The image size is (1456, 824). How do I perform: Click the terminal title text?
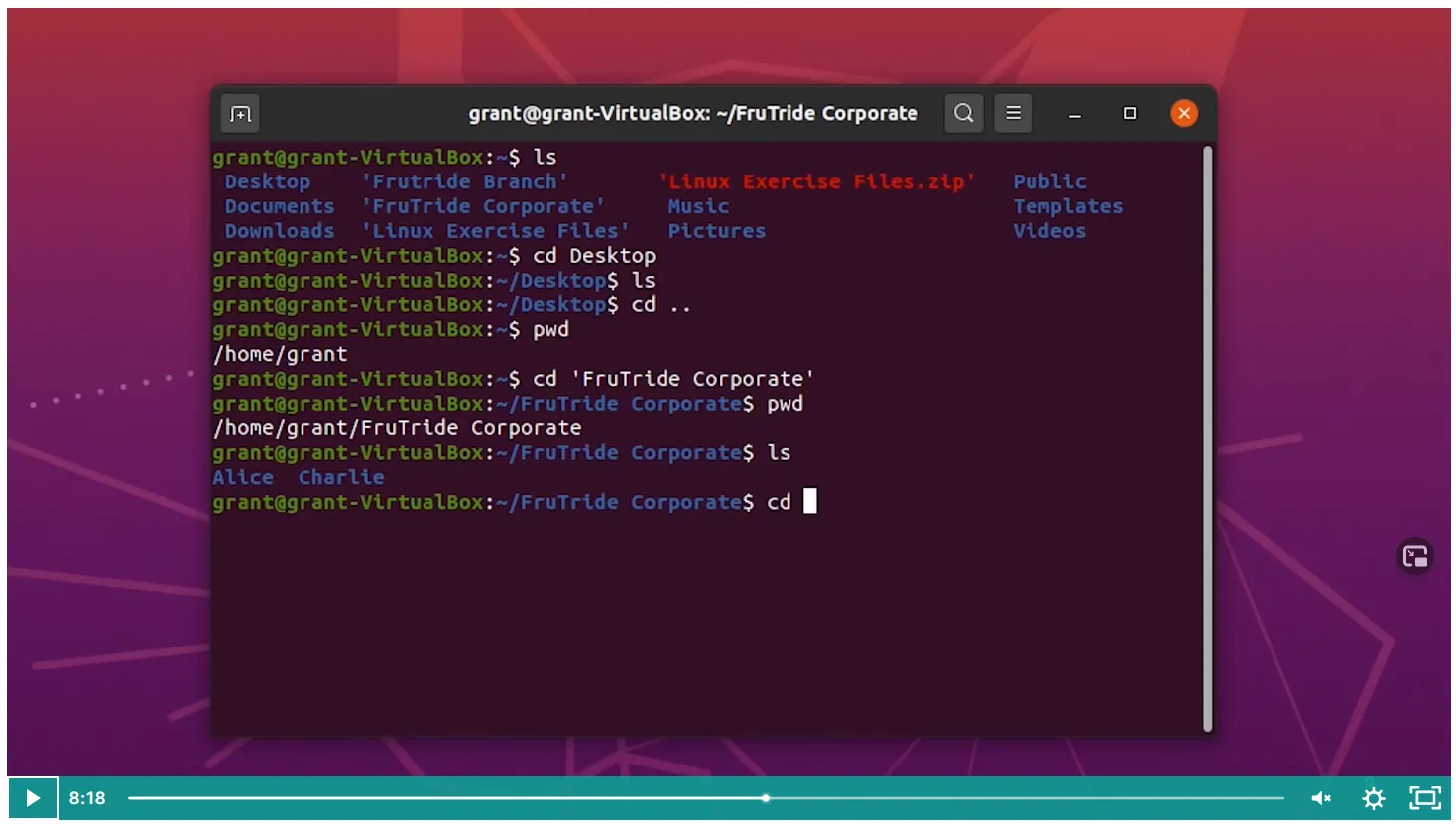click(693, 113)
